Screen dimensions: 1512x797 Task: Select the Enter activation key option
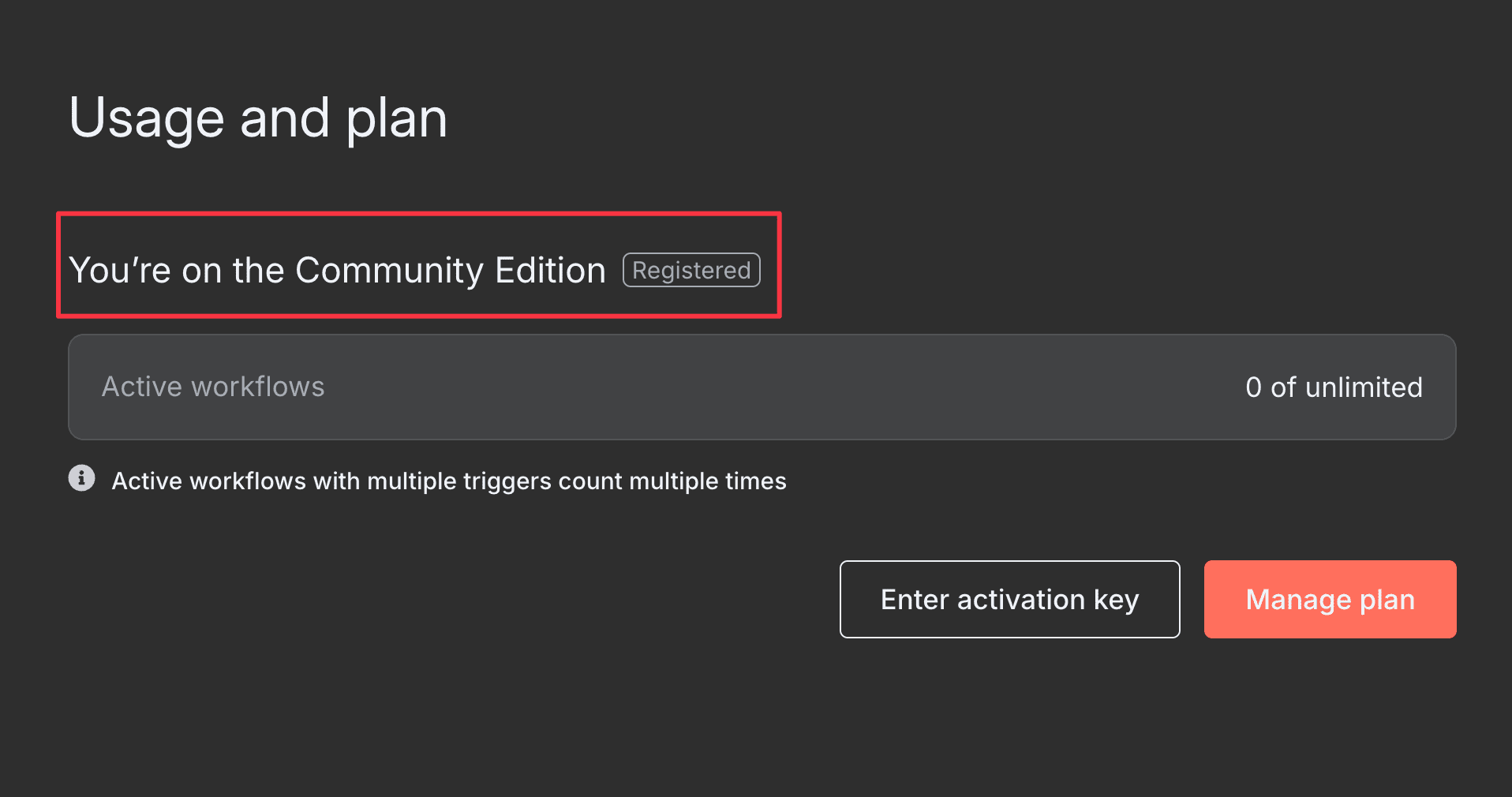[x=1009, y=599]
